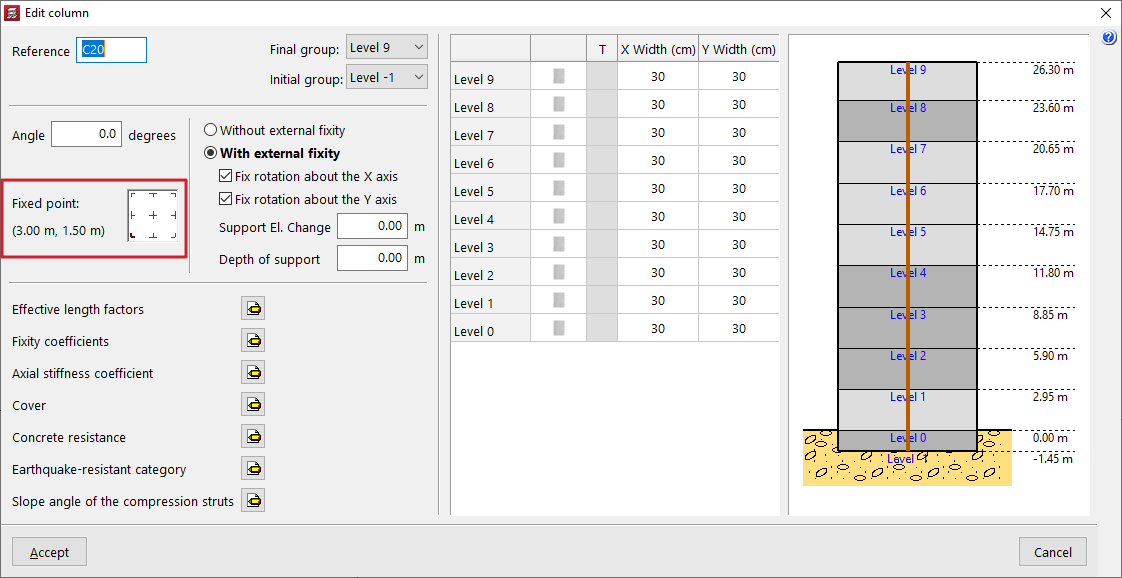The width and height of the screenshot is (1122, 578).
Task: Open Slope angle of compression struts icon
Action: point(253,501)
